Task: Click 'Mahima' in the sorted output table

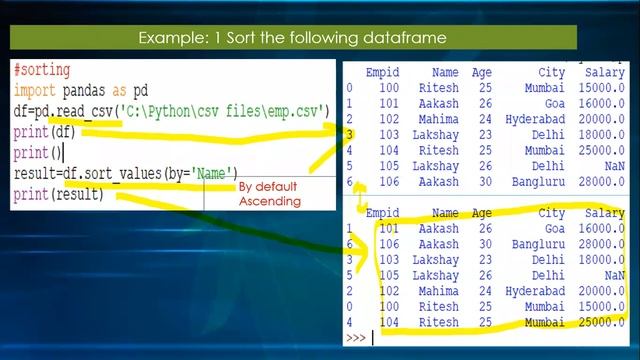Action: (x=438, y=291)
